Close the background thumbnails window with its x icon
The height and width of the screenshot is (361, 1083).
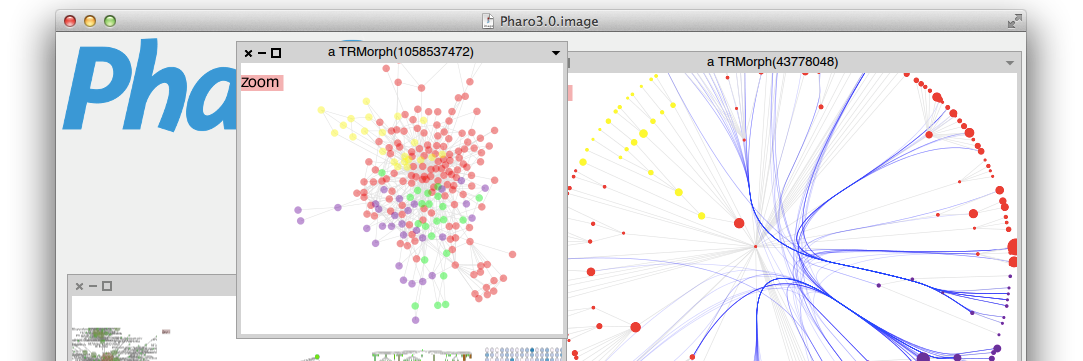coord(79,286)
